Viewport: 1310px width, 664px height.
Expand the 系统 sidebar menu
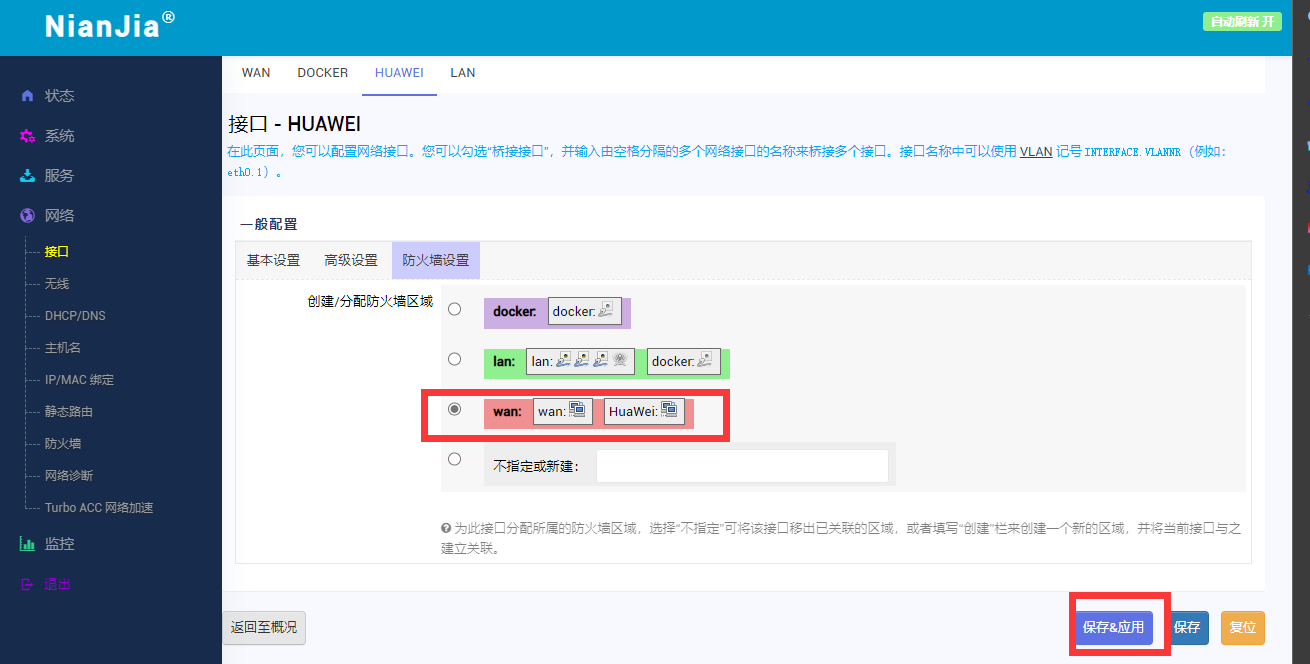[59, 136]
